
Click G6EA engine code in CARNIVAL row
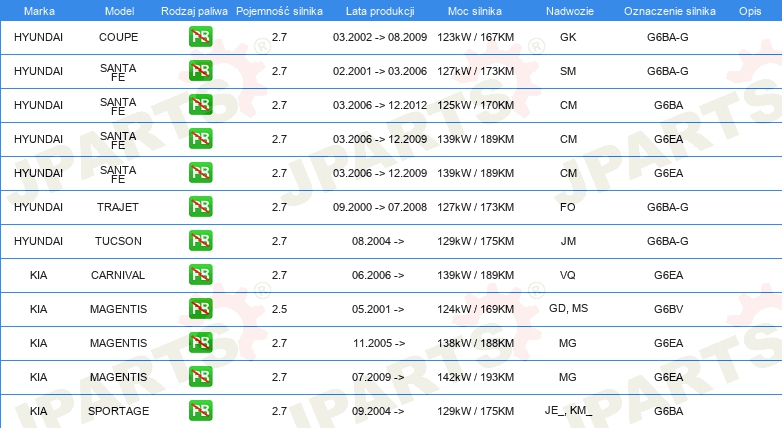point(668,275)
